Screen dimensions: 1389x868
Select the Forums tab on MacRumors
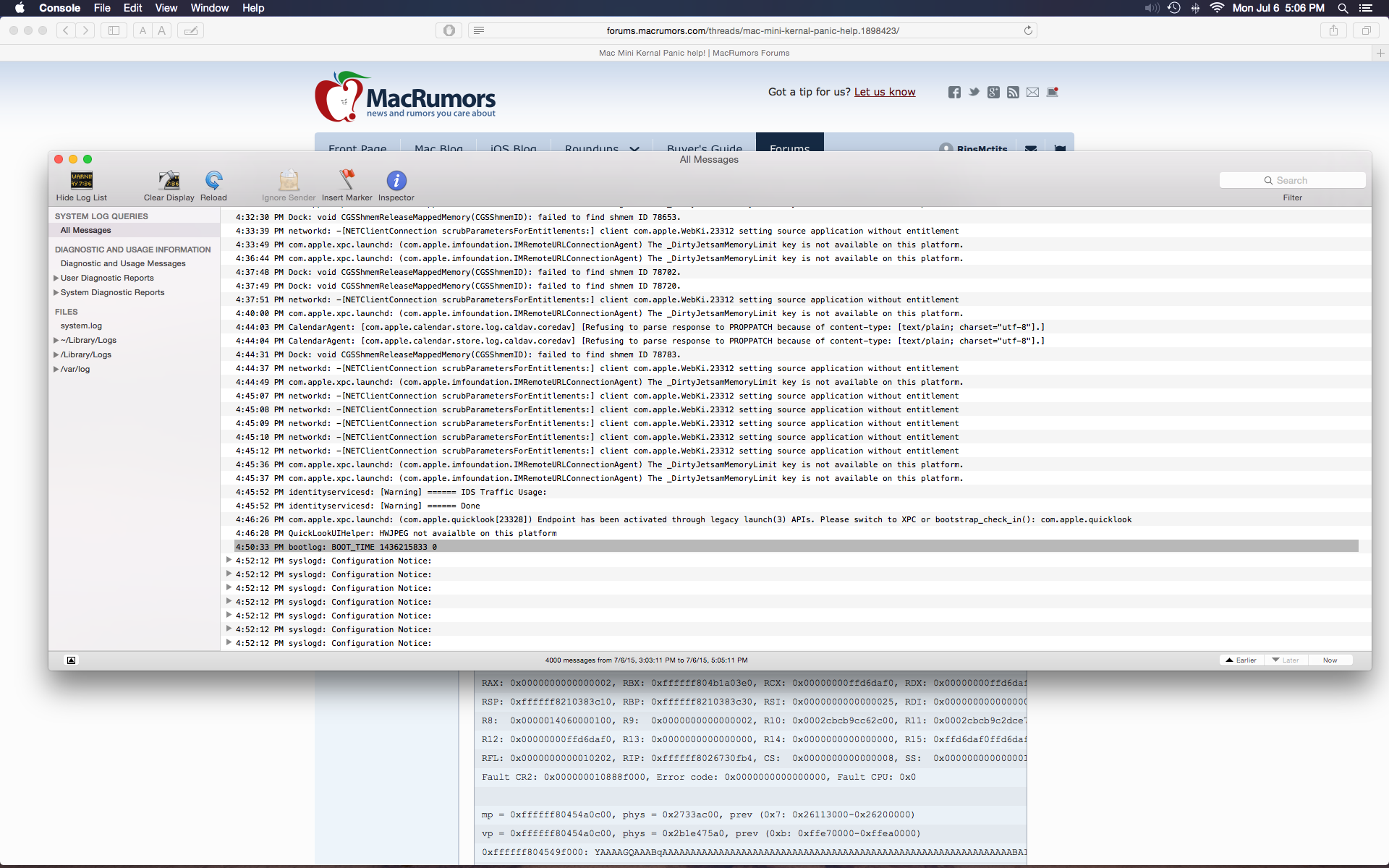pyautogui.click(x=789, y=142)
